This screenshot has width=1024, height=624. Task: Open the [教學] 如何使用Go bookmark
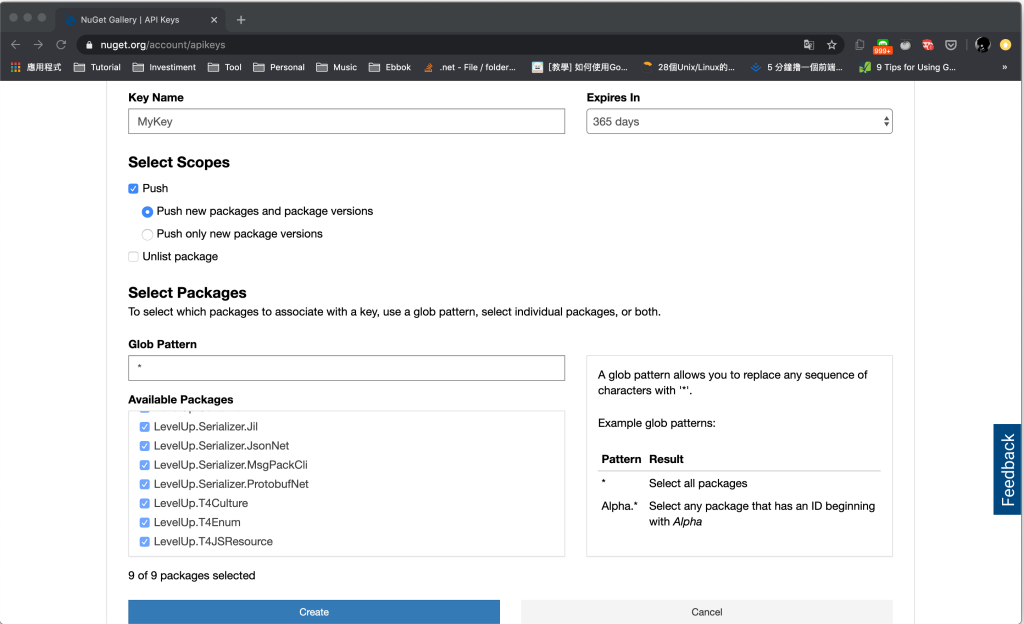click(579, 67)
